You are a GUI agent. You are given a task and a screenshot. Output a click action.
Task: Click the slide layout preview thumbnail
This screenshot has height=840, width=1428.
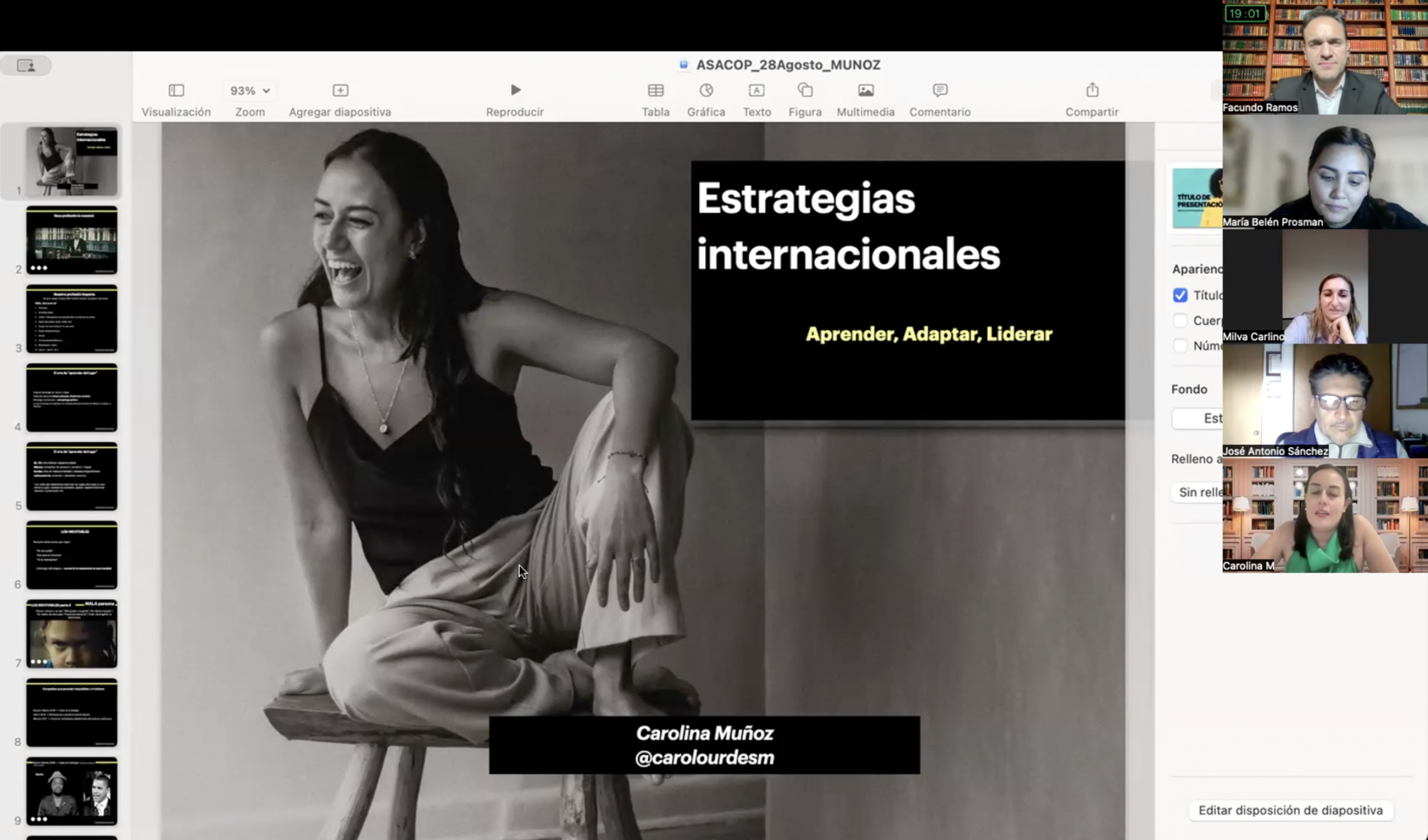(1198, 199)
